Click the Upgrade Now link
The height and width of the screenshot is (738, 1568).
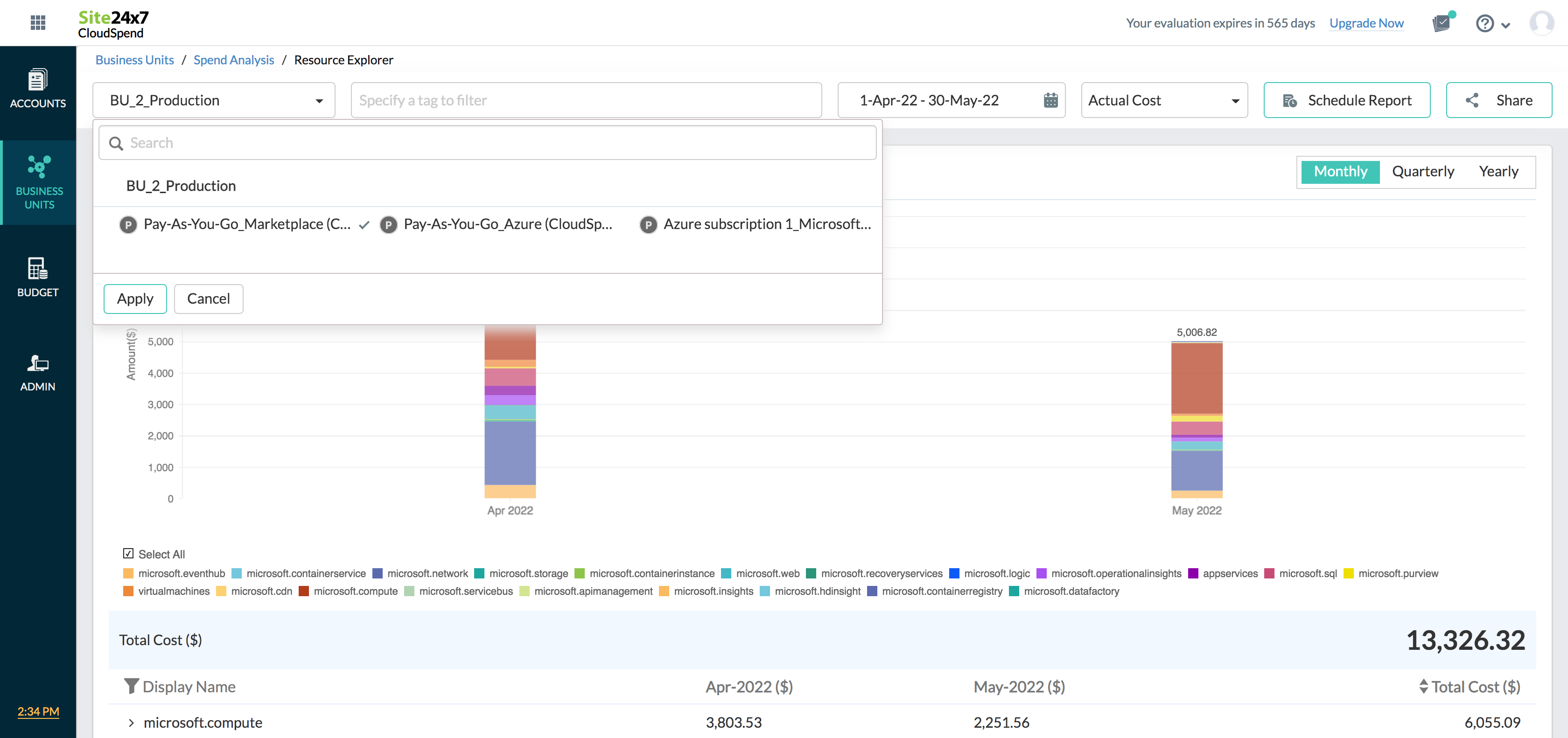click(1366, 23)
